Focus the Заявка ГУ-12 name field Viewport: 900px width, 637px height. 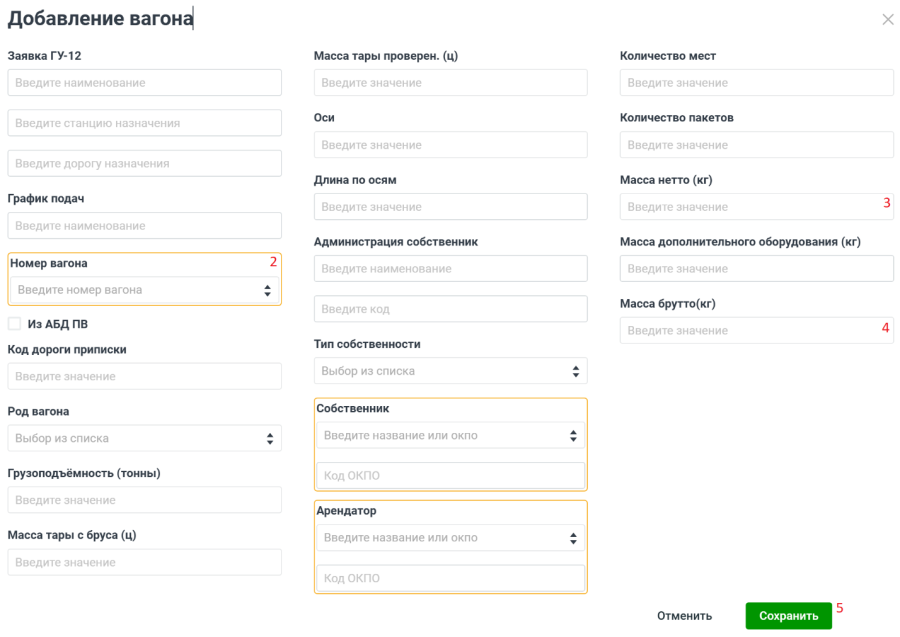click(x=145, y=83)
